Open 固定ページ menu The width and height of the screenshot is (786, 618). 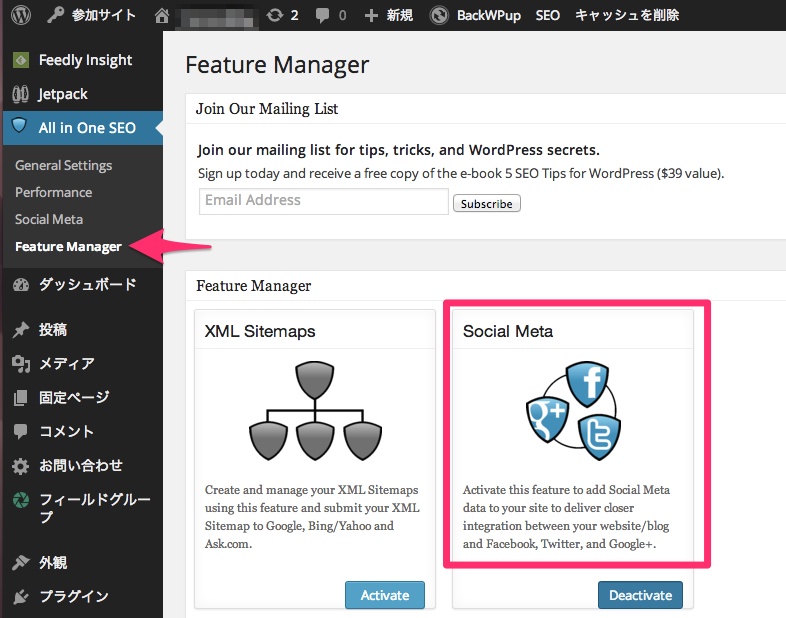coord(74,398)
